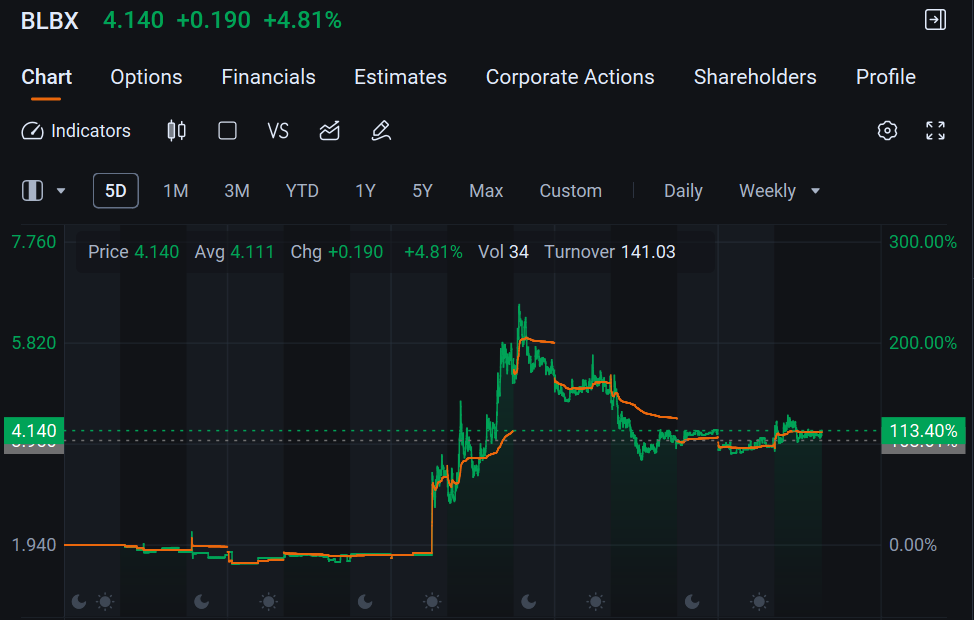Click the Vol 34 value

click(503, 252)
